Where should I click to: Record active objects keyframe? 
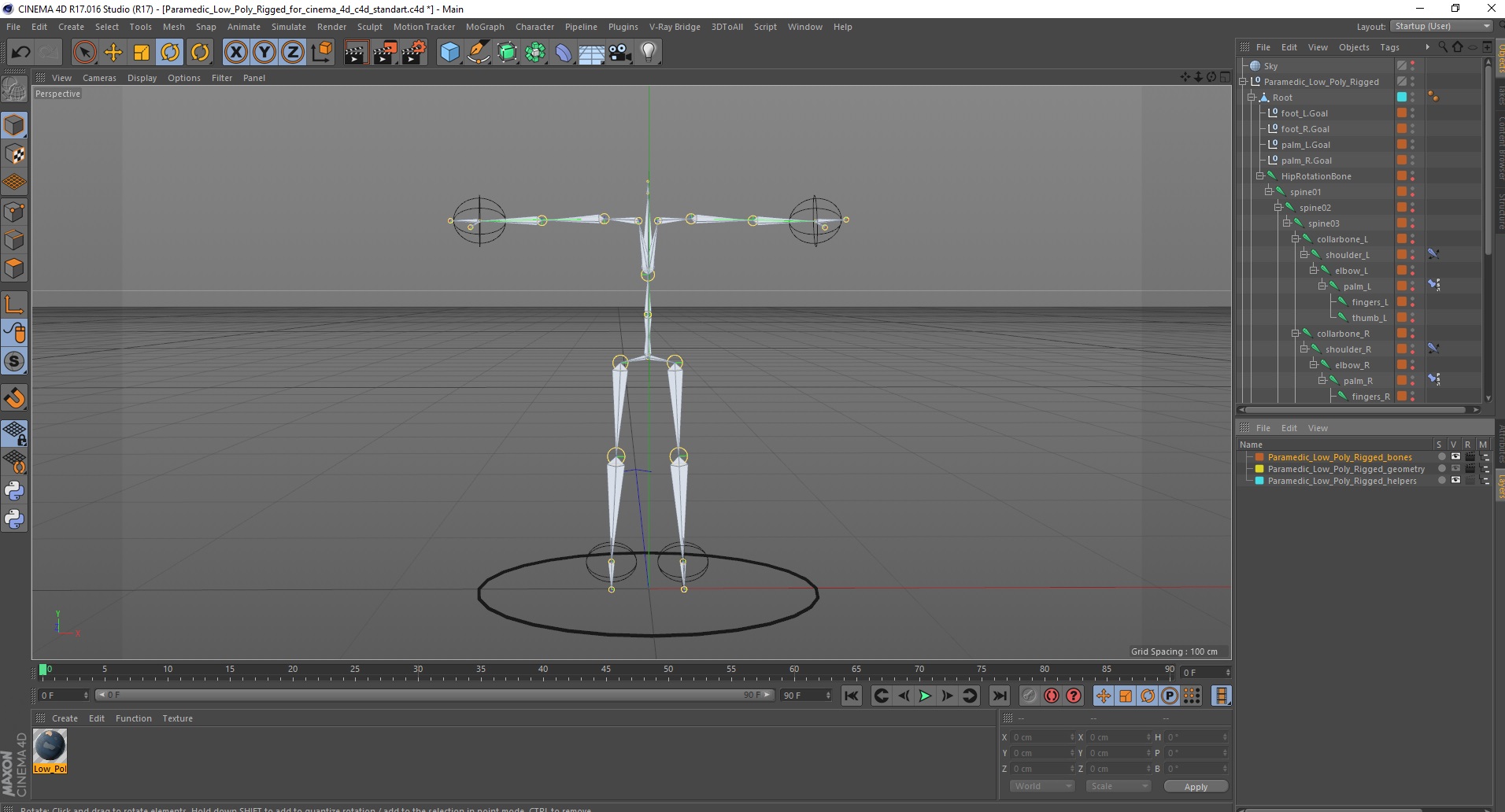pyautogui.click(x=1029, y=696)
